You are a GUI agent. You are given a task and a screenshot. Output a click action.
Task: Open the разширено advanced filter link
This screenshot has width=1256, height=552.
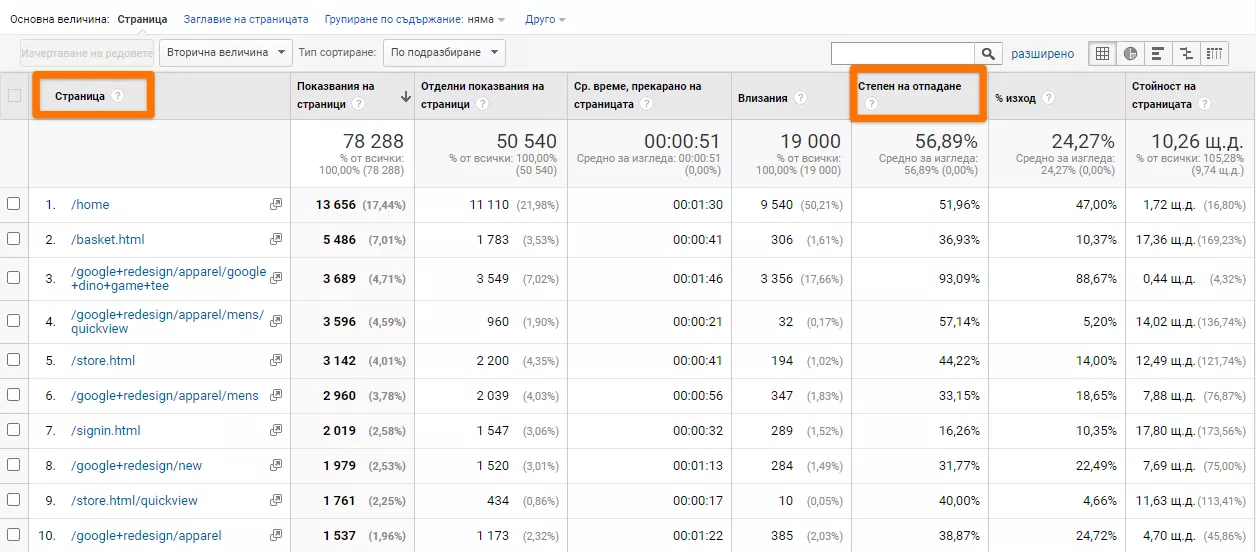pos(1043,54)
